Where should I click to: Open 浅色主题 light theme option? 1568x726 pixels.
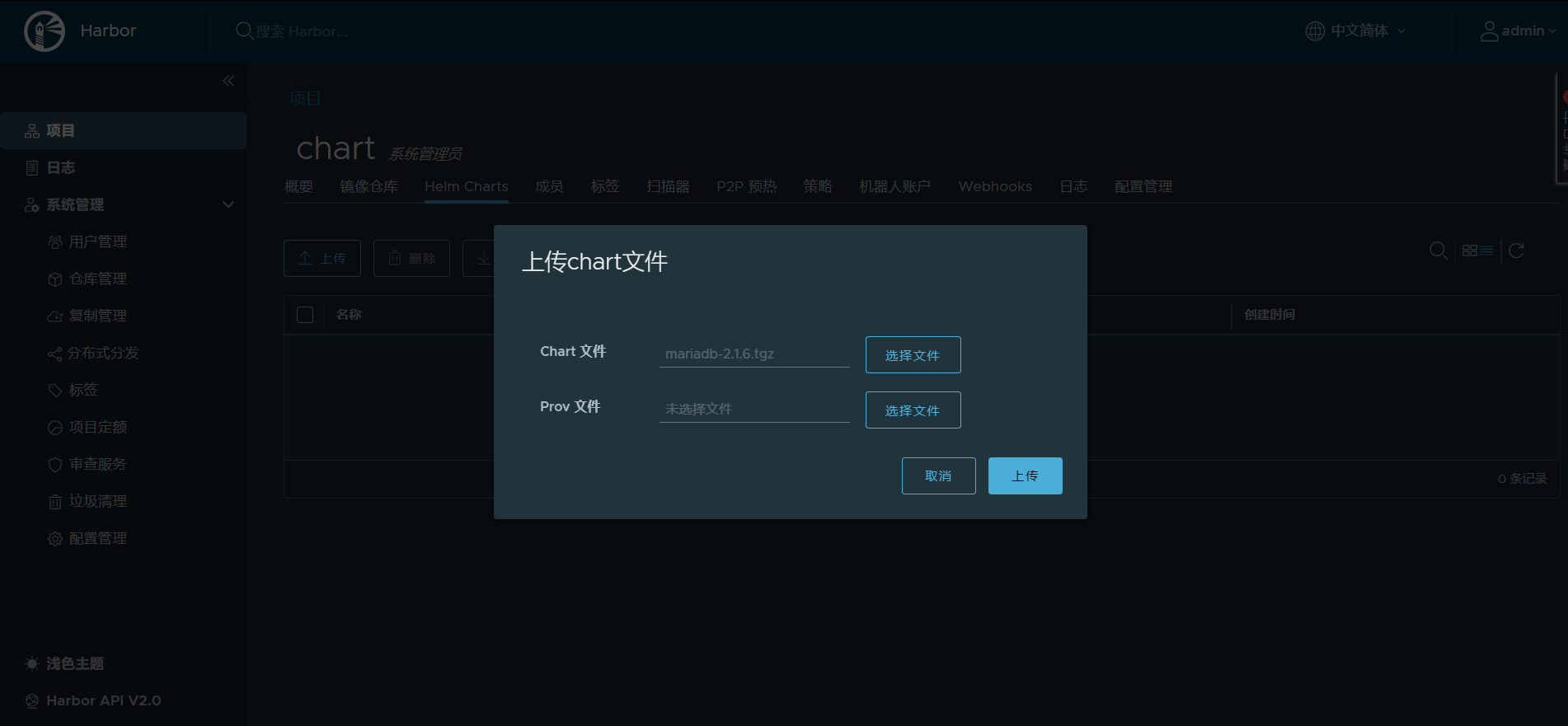74,663
